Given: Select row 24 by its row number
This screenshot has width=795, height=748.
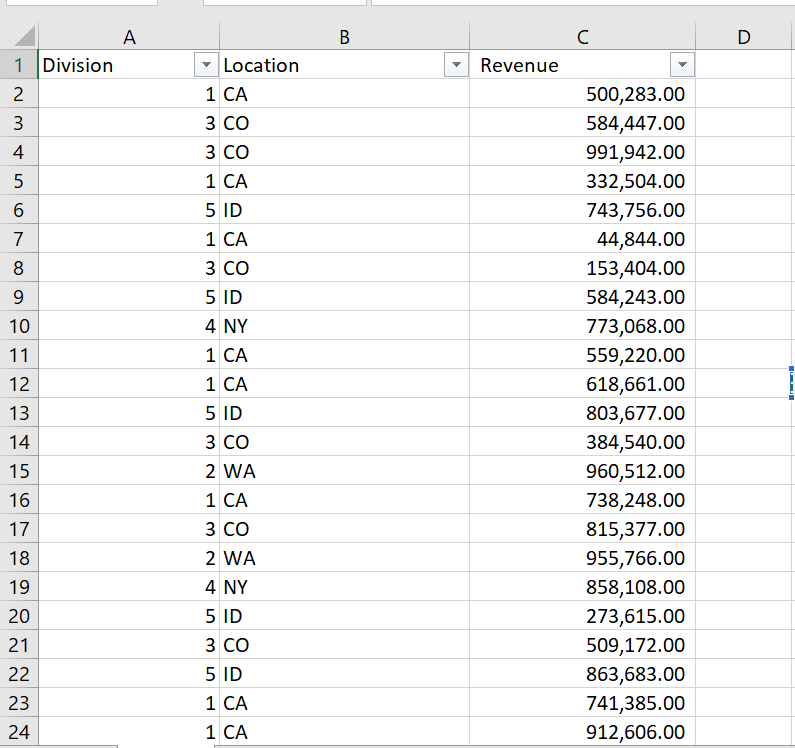Looking at the screenshot, I should pos(18,732).
